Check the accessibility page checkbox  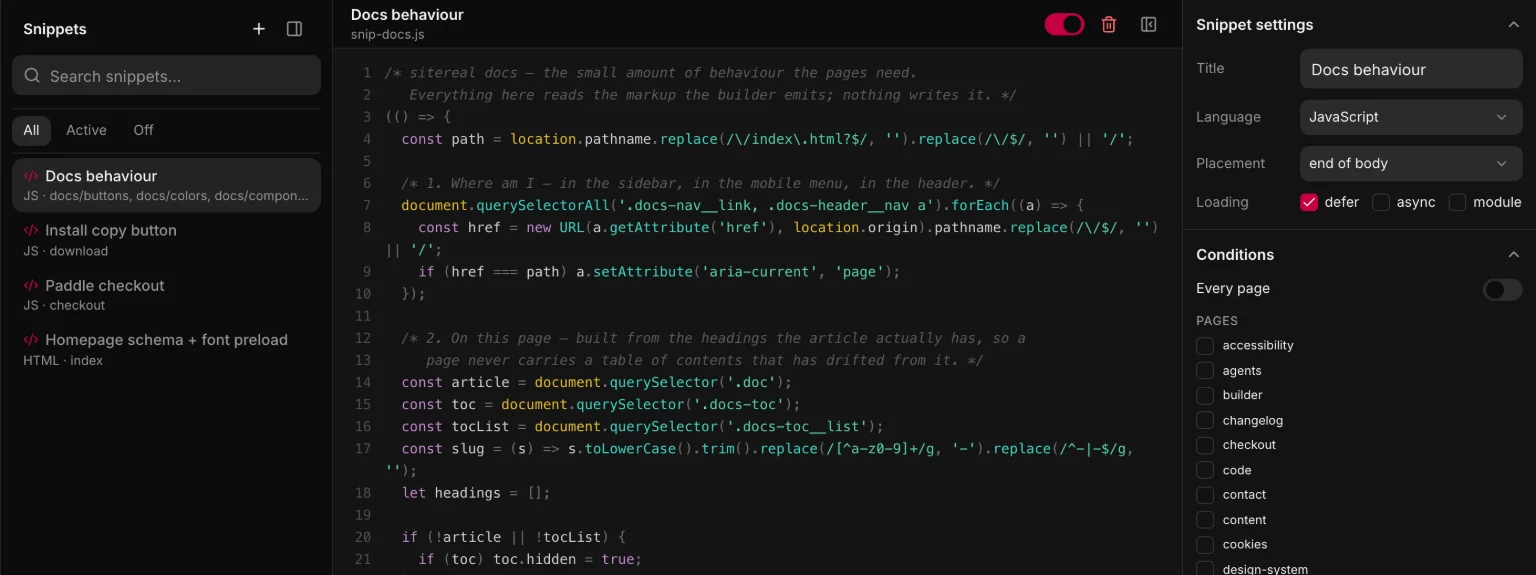tap(1205, 346)
